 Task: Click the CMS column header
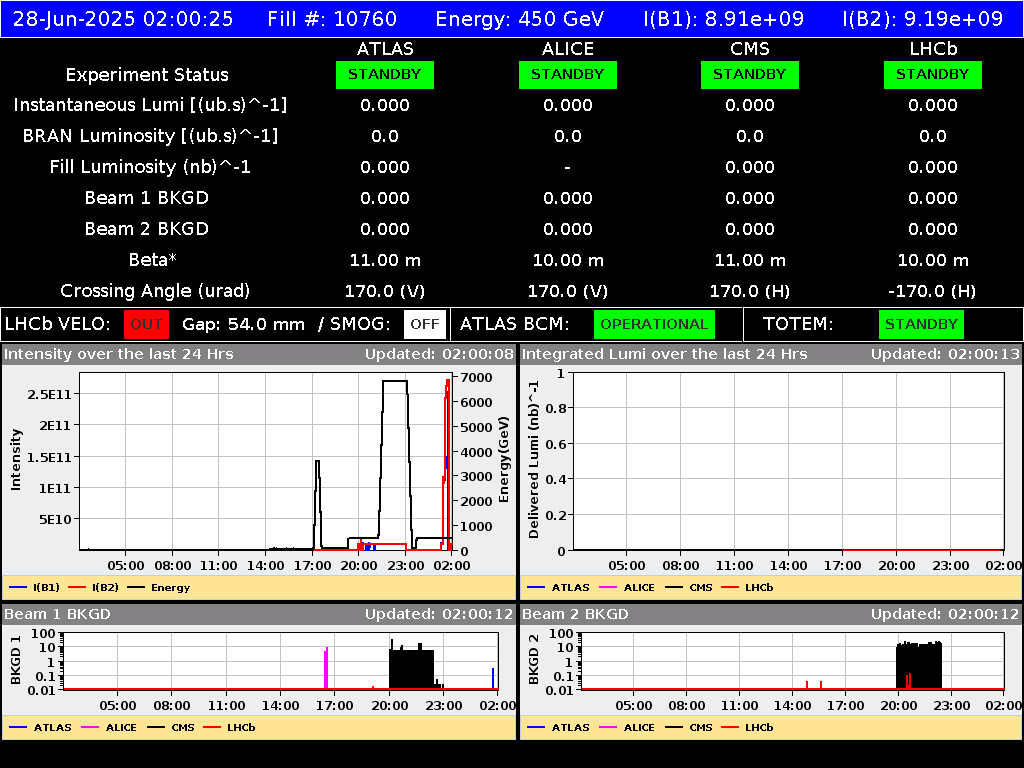750,49
